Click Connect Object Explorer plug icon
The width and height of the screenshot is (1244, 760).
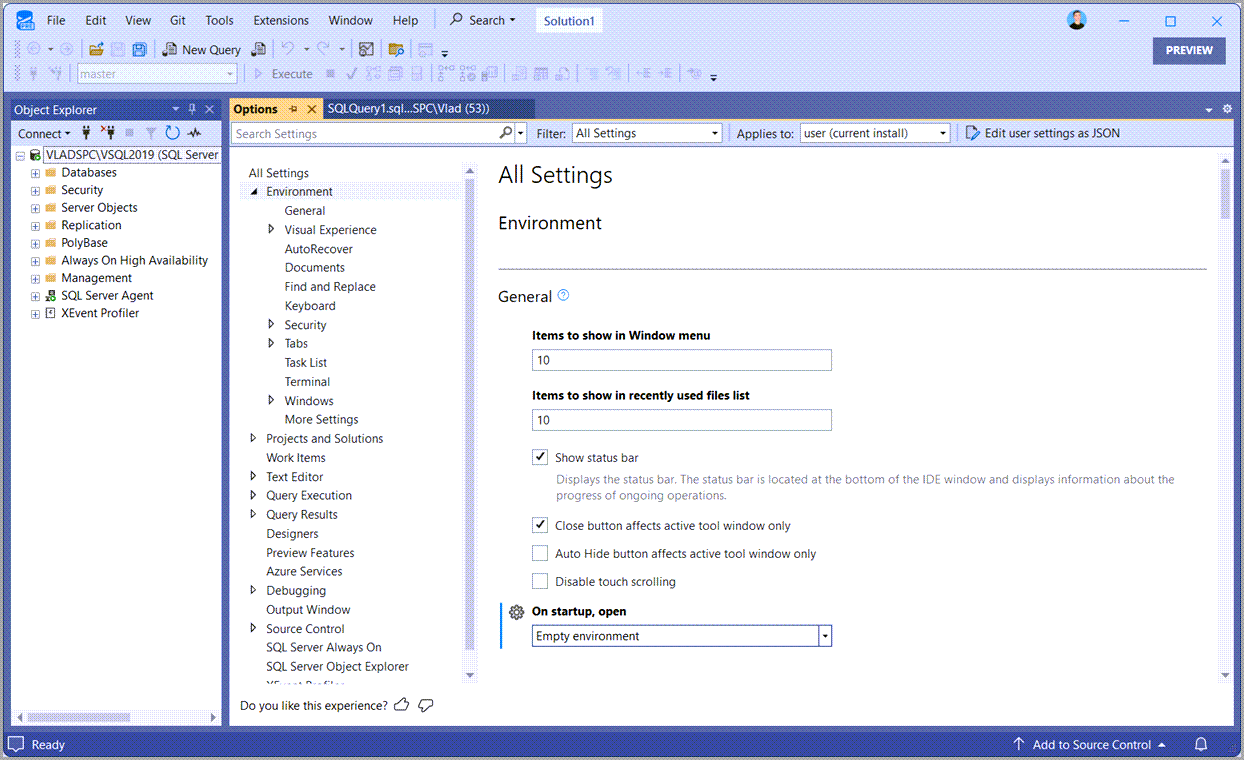coord(87,133)
